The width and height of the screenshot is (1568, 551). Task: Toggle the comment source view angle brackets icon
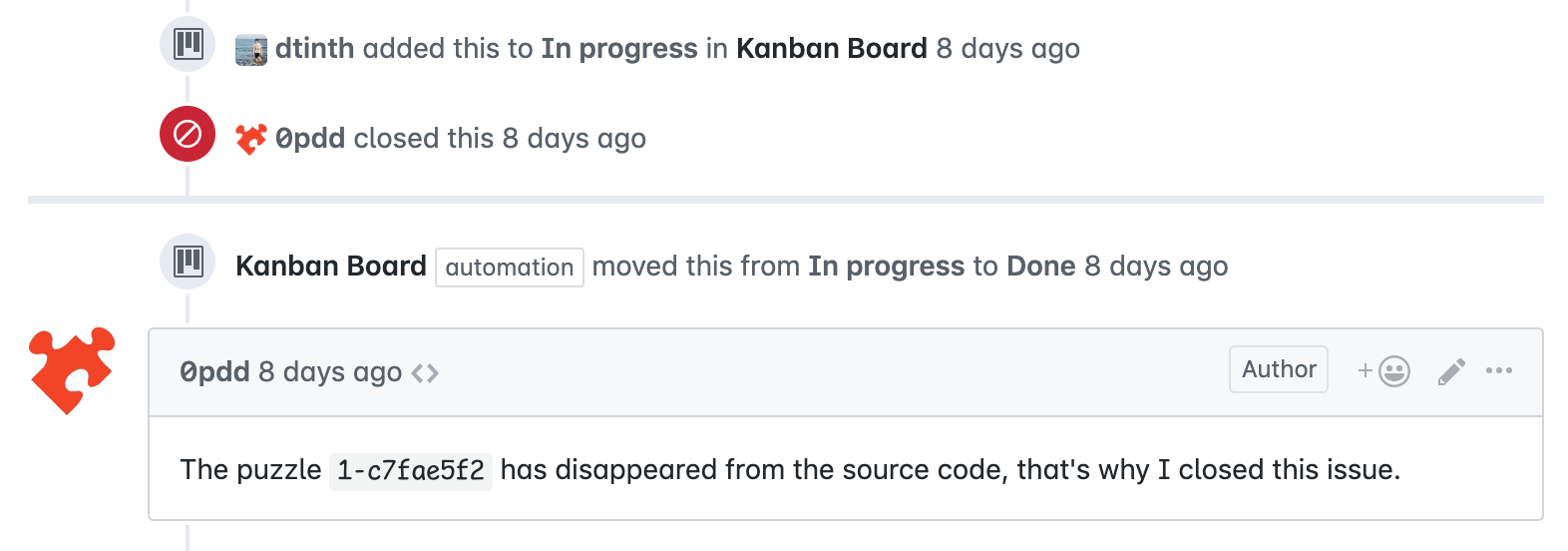click(425, 373)
